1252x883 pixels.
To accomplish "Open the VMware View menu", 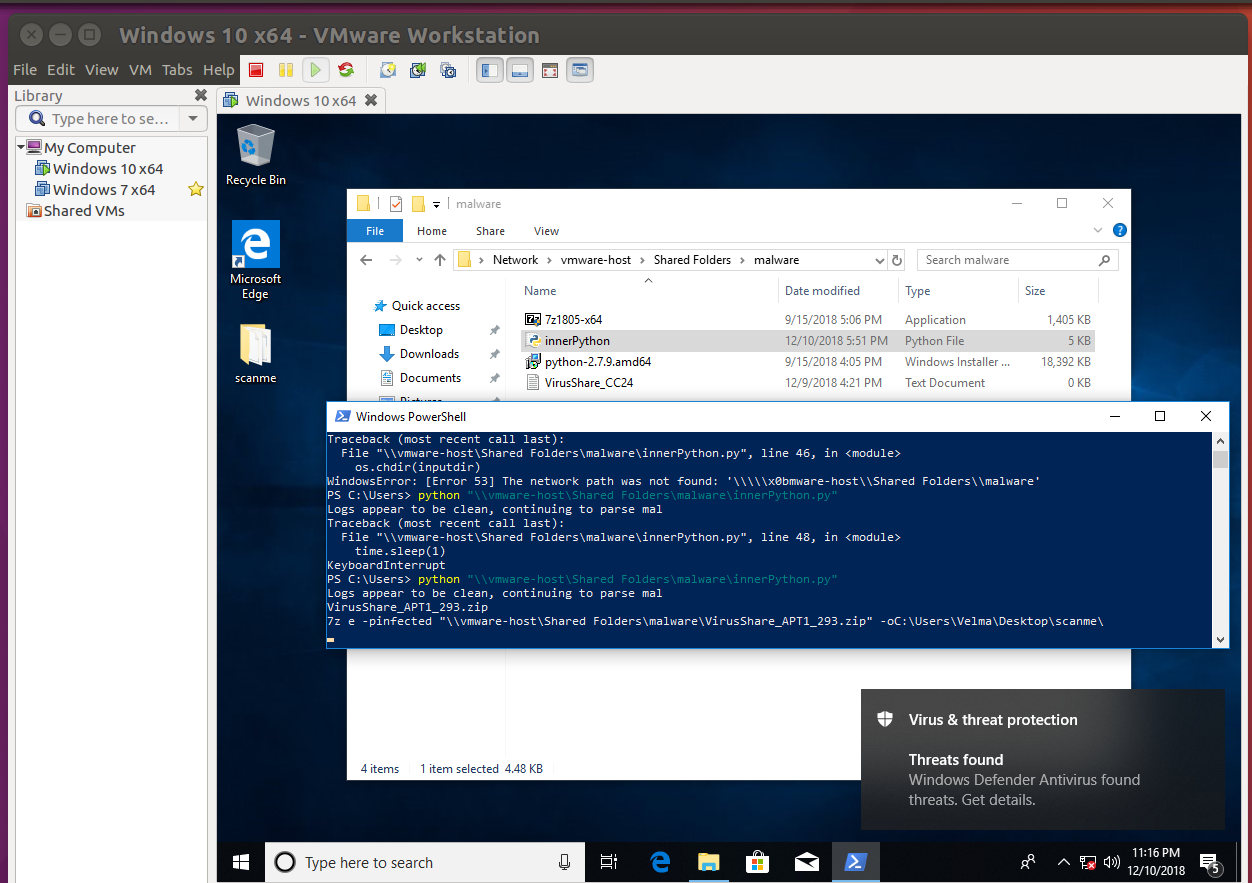I will tap(102, 70).
